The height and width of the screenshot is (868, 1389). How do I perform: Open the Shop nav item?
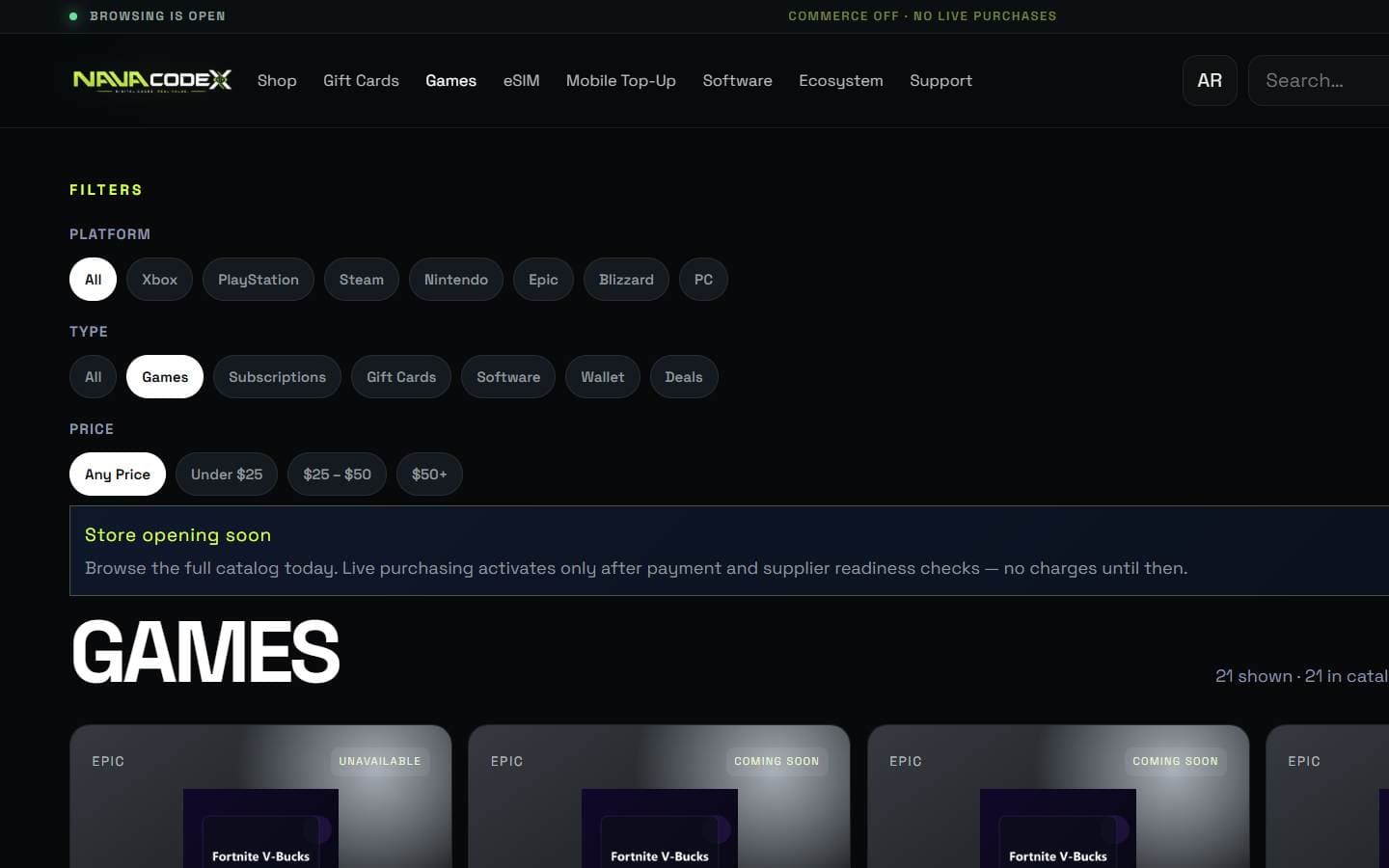point(277,81)
